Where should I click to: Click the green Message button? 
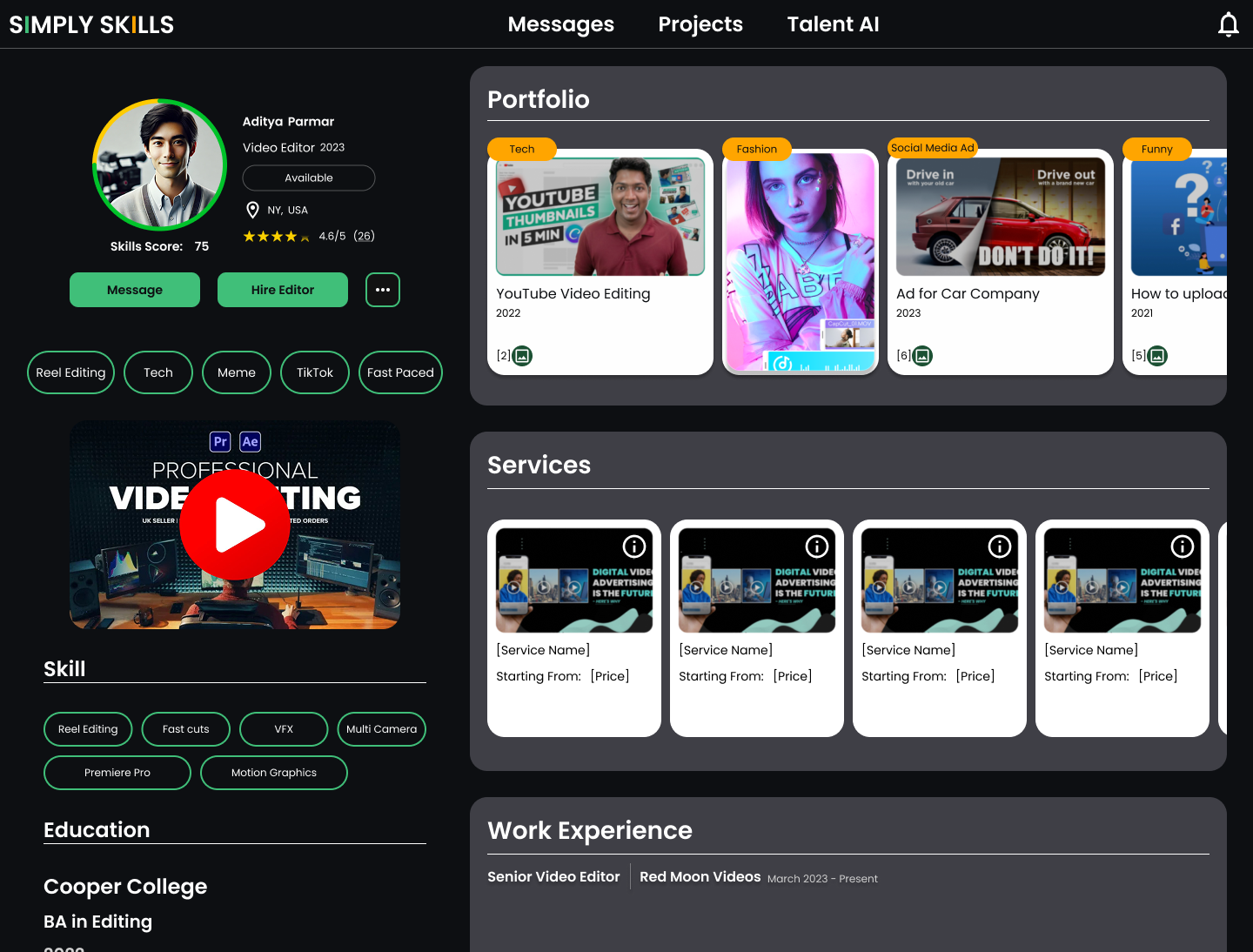(135, 290)
